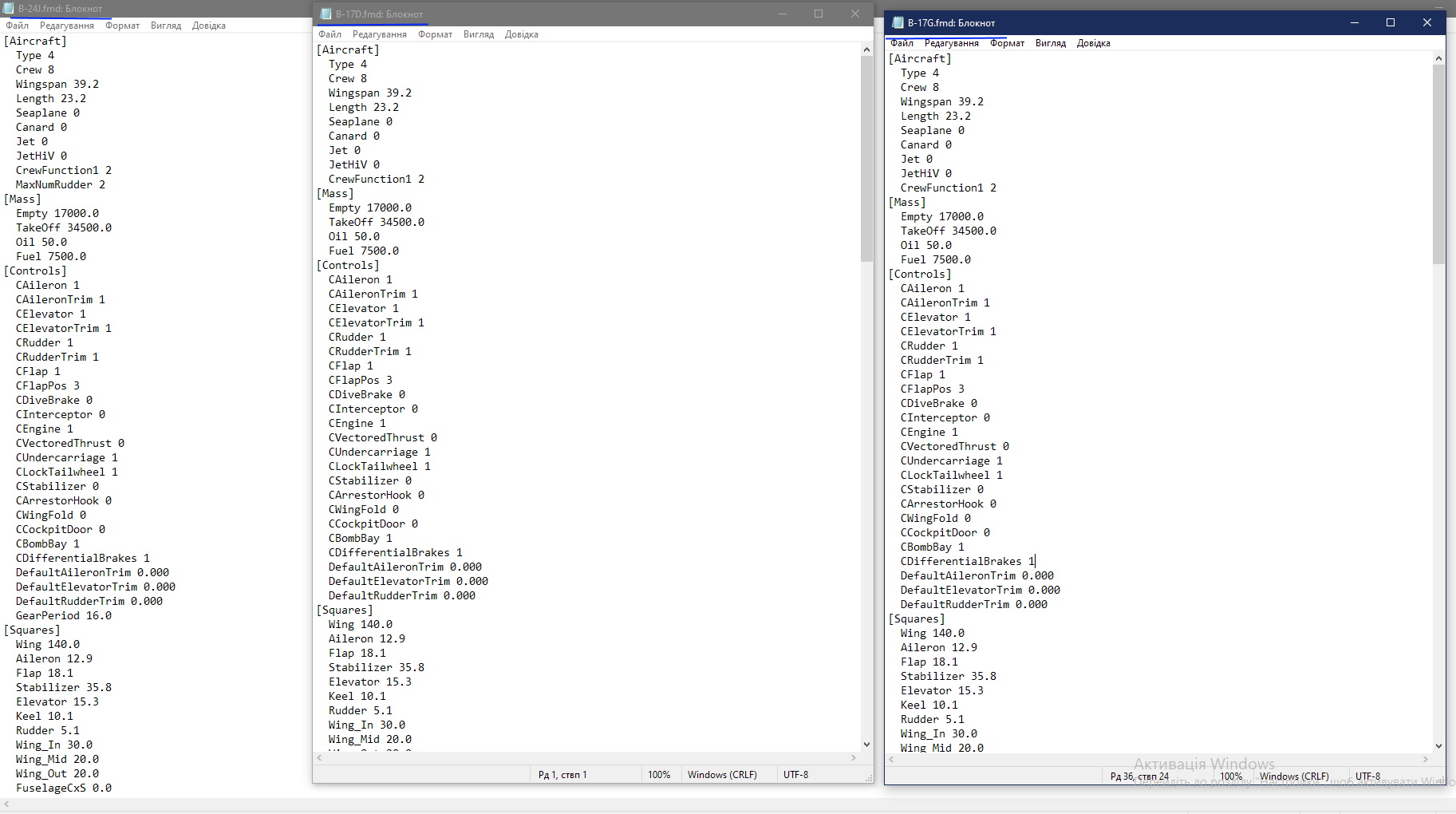This screenshot has height=814, width=1456.
Task: Click 'Windows (CRLF)' in B-17G status bar
Action: pos(1294,776)
